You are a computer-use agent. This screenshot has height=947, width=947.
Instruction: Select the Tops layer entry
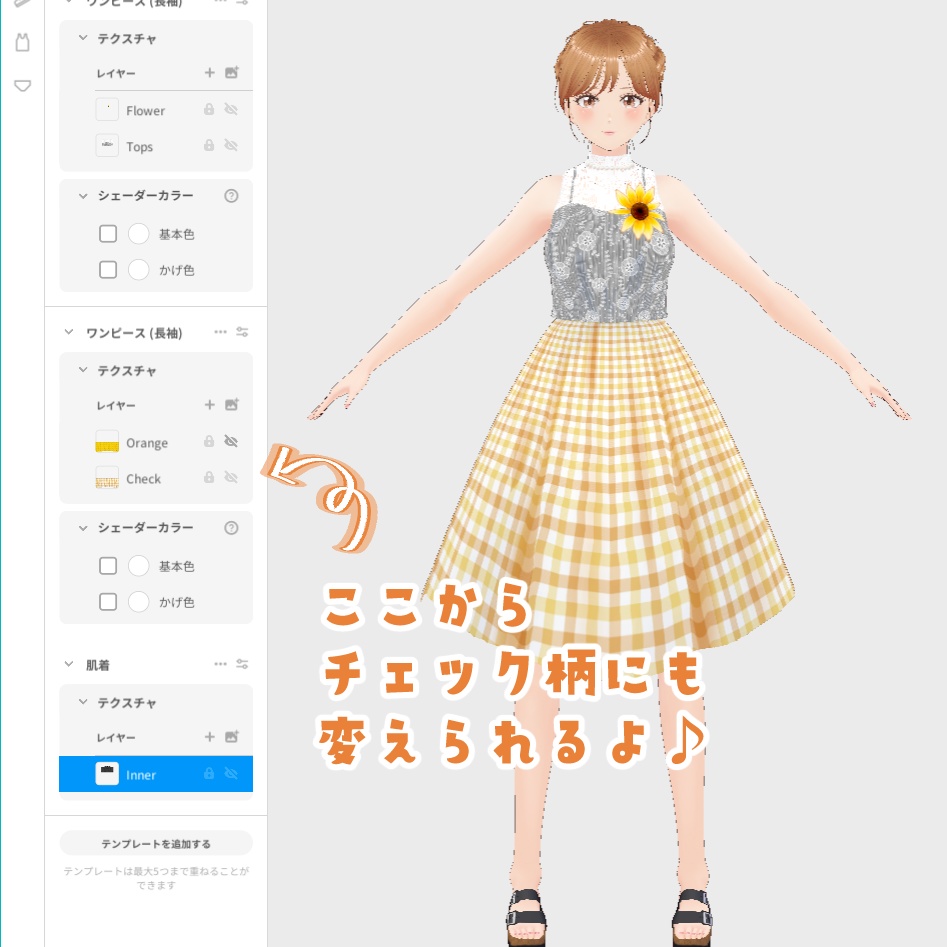(x=140, y=146)
